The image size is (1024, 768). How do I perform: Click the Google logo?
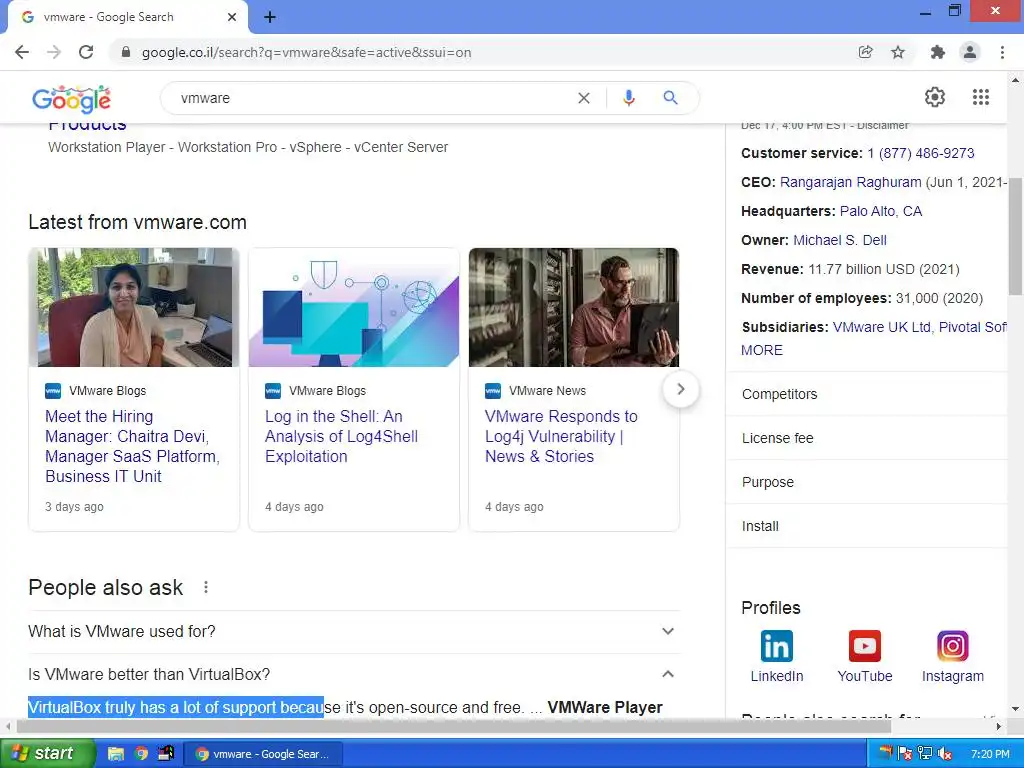[x=71, y=99]
